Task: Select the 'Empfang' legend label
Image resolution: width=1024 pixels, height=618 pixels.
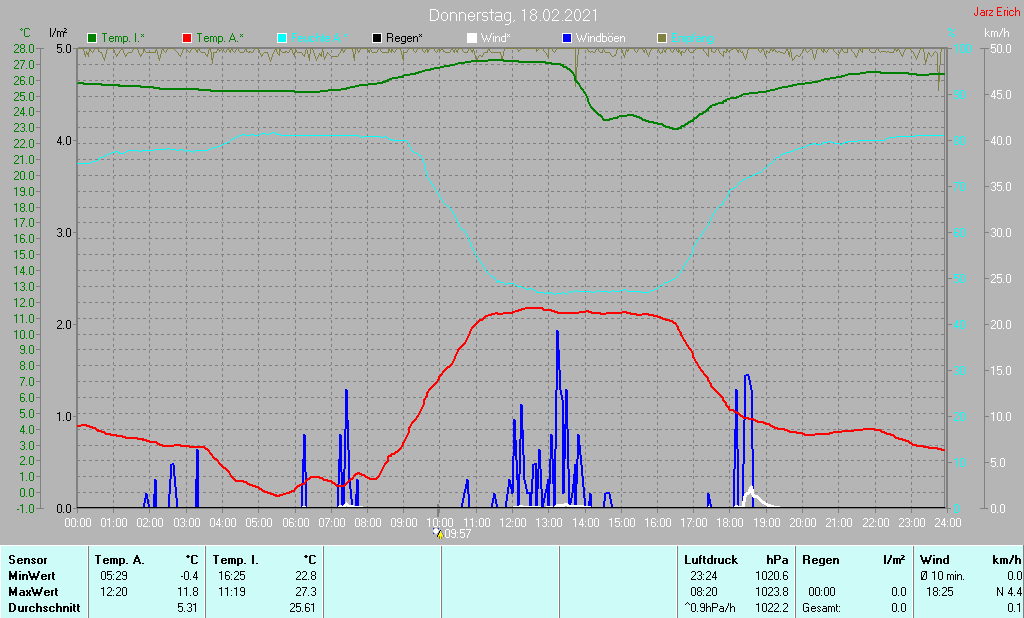Action: click(x=692, y=39)
